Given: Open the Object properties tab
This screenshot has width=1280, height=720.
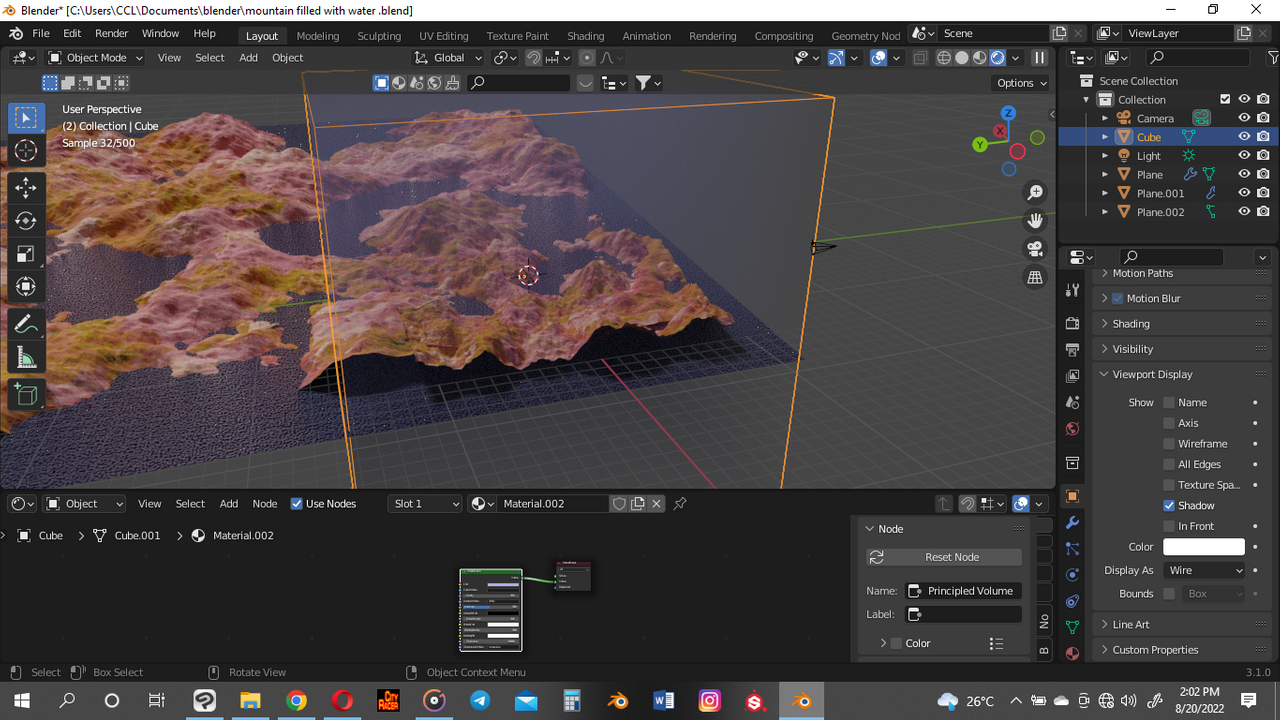Looking at the screenshot, I should coord(1072,496).
